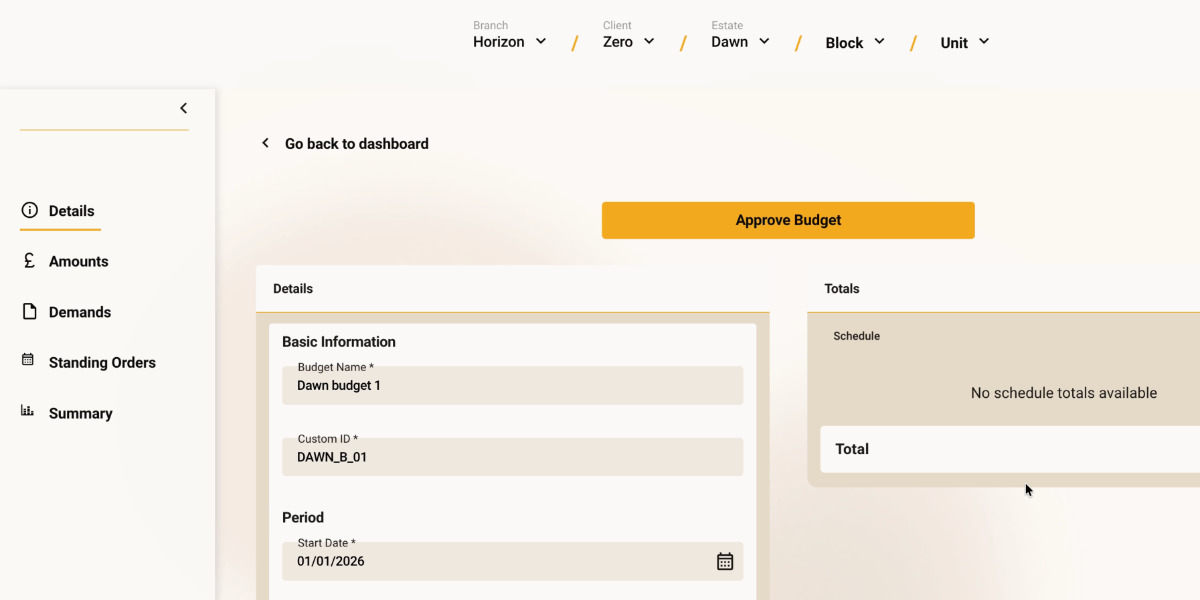The height and width of the screenshot is (600, 1200).
Task: Open the Unit selector dropdown
Action: (x=965, y=42)
